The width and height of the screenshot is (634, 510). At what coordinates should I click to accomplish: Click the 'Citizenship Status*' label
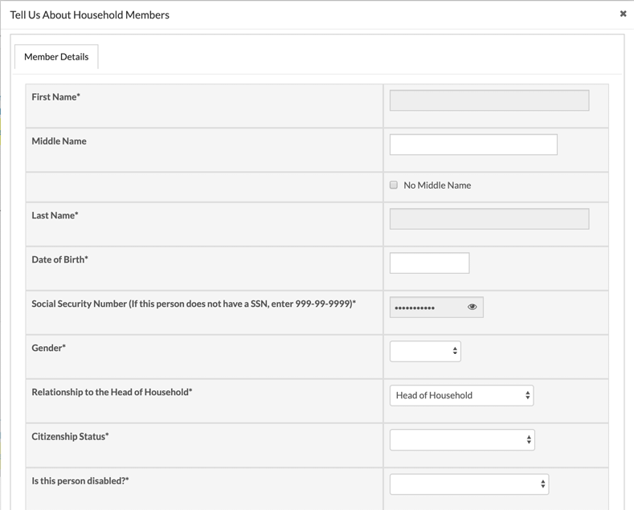tap(70, 437)
